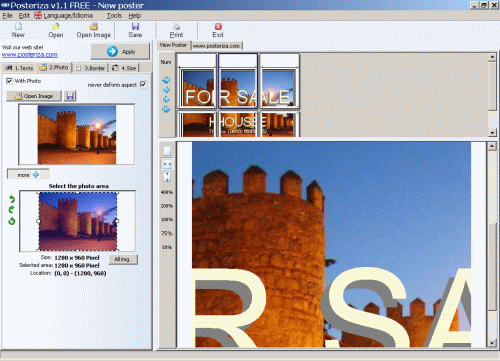The height and width of the screenshot is (361, 500).
Task: Click the fit whole page zoom icon
Action: click(x=167, y=151)
